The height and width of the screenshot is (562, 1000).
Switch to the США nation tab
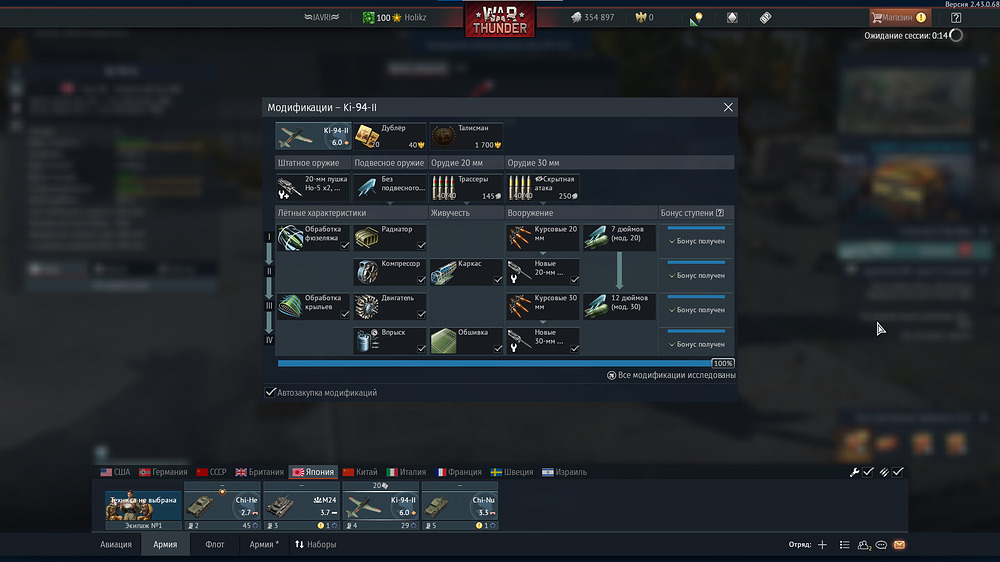(115, 472)
